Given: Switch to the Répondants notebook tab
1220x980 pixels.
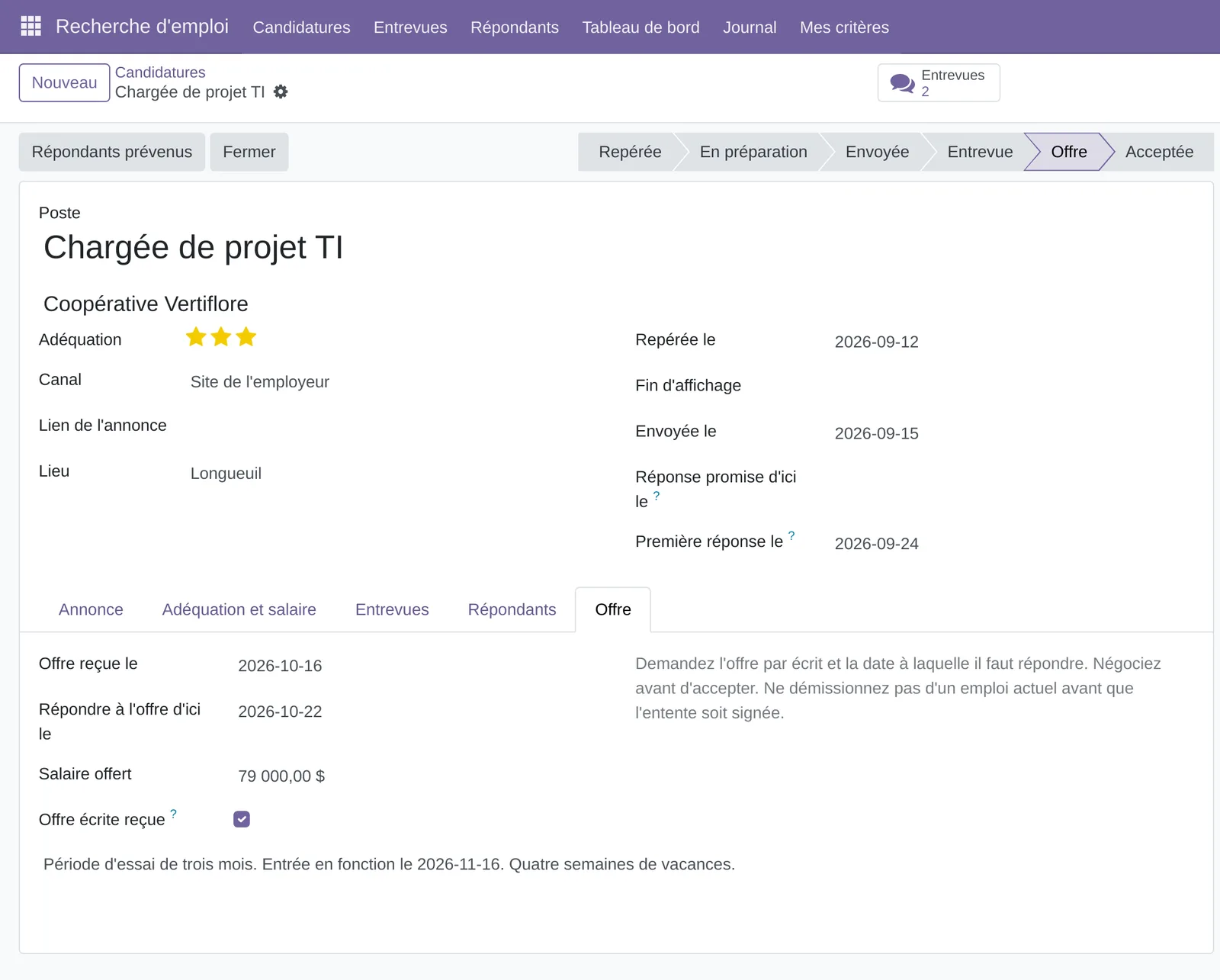Looking at the screenshot, I should pyautogui.click(x=512, y=609).
